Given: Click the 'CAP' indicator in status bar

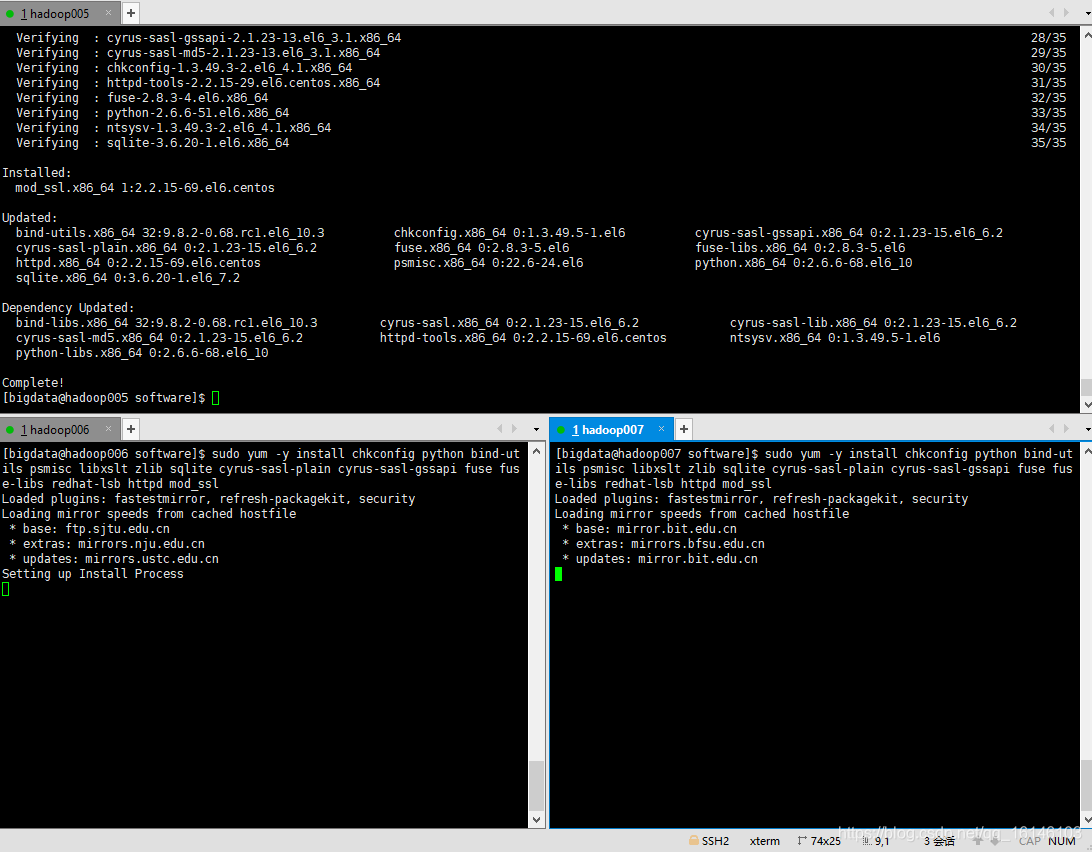Looking at the screenshot, I should pyautogui.click(x=1029, y=841).
